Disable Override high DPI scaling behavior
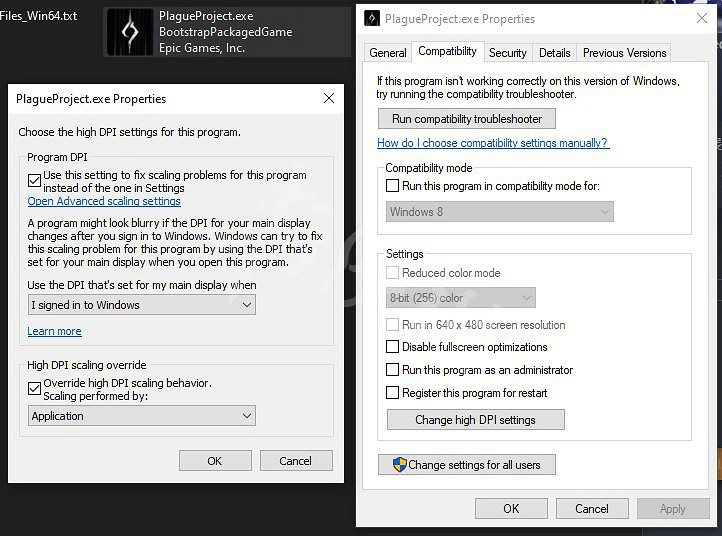Image resolution: width=722 pixels, height=536 pixels. 35,384
